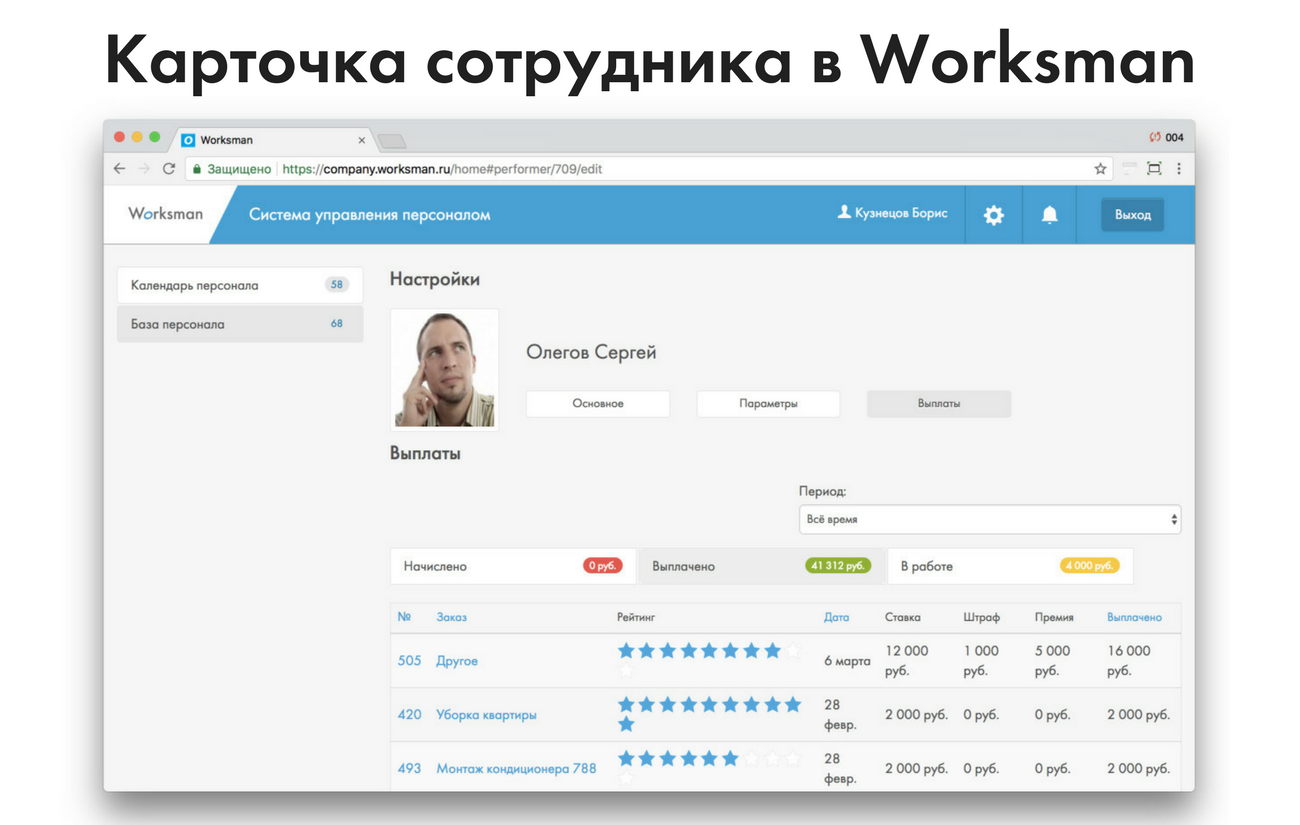
Task: Open База персонала in the sidebar
Action: point(239,324)
